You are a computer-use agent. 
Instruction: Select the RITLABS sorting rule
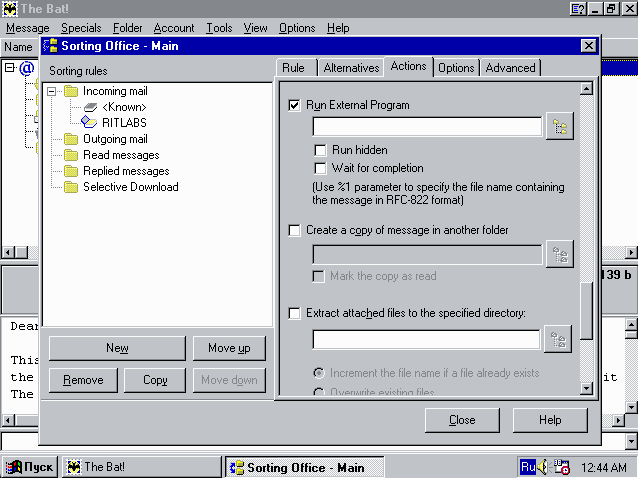coord(124,123)
